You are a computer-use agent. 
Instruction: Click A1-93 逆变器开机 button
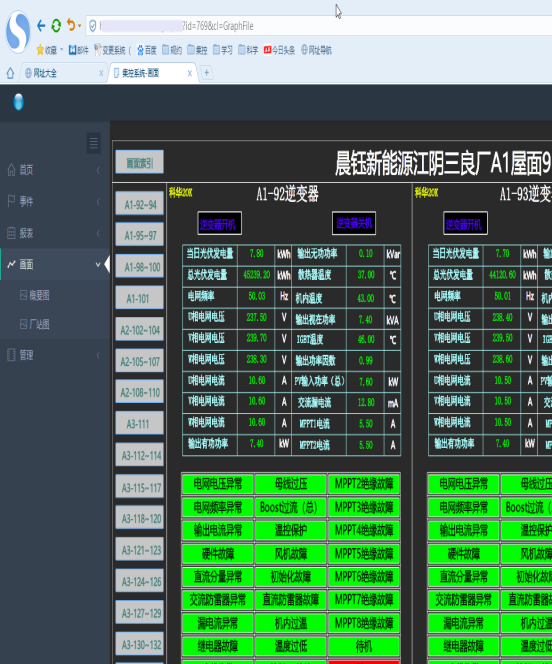click(x=465, y=223)
